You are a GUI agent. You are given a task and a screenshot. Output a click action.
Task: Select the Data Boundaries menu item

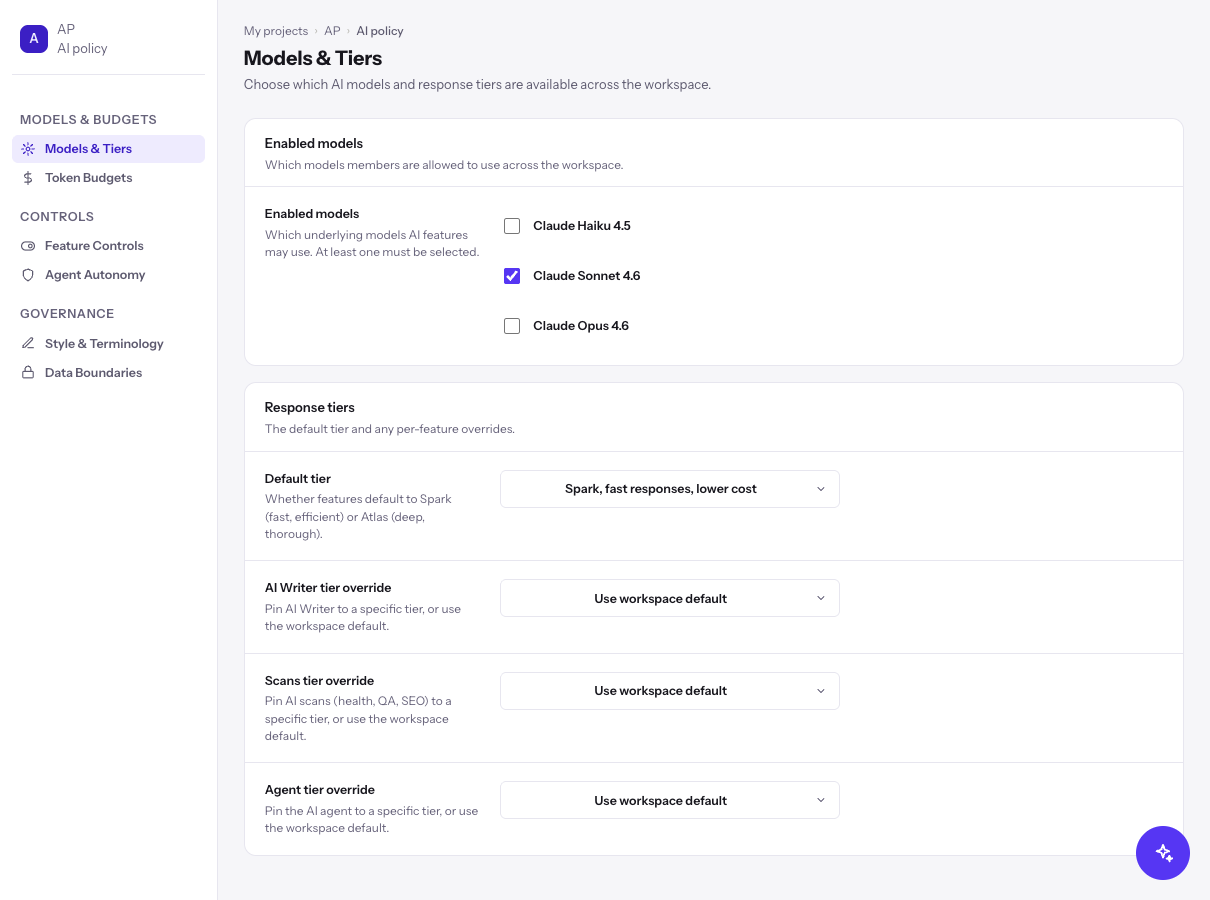[108, 373]
